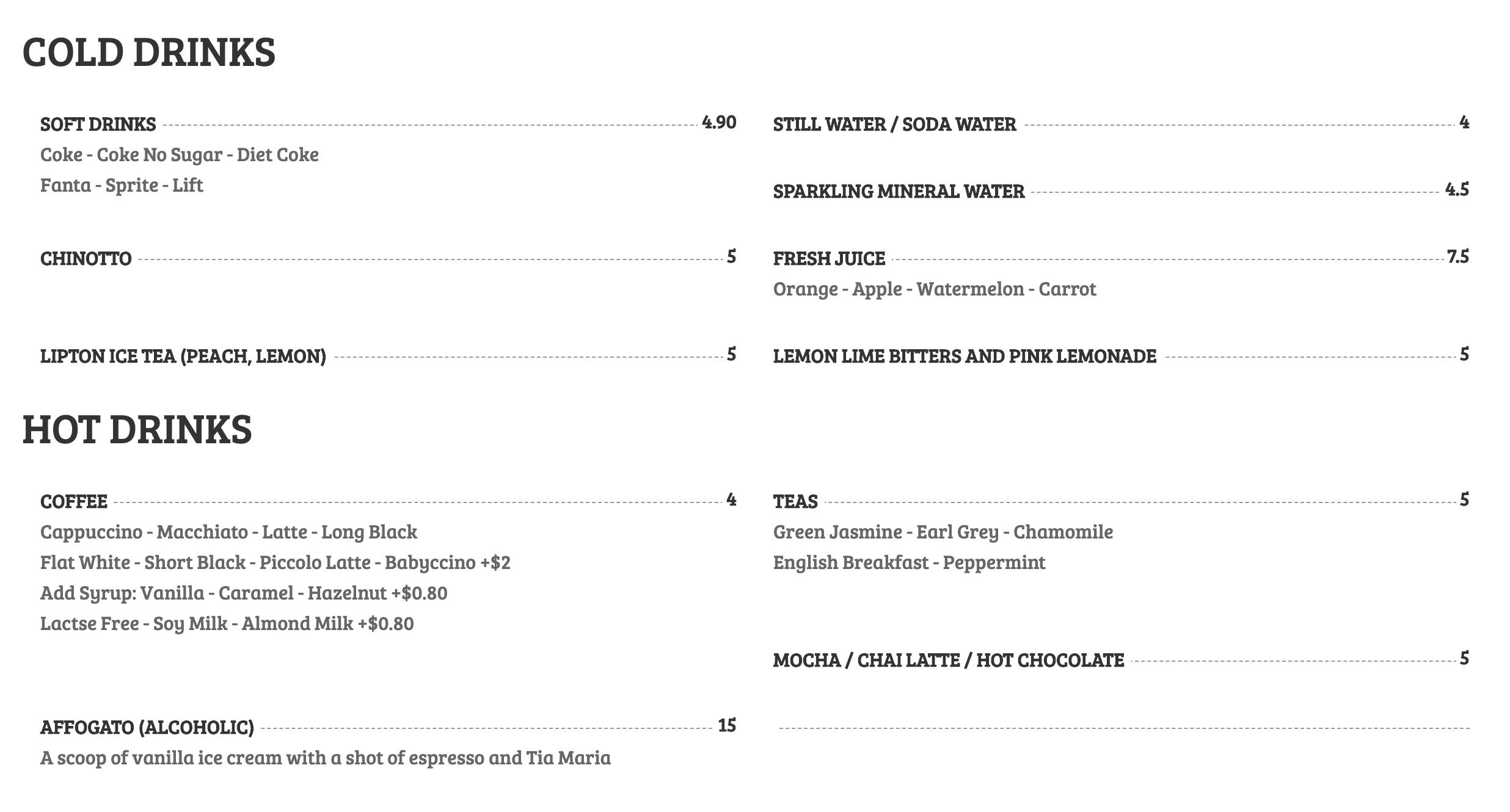Viewport: 1510px width, 812px height.
Task: Click the COLD DRINKS heading
Action: 148,53
